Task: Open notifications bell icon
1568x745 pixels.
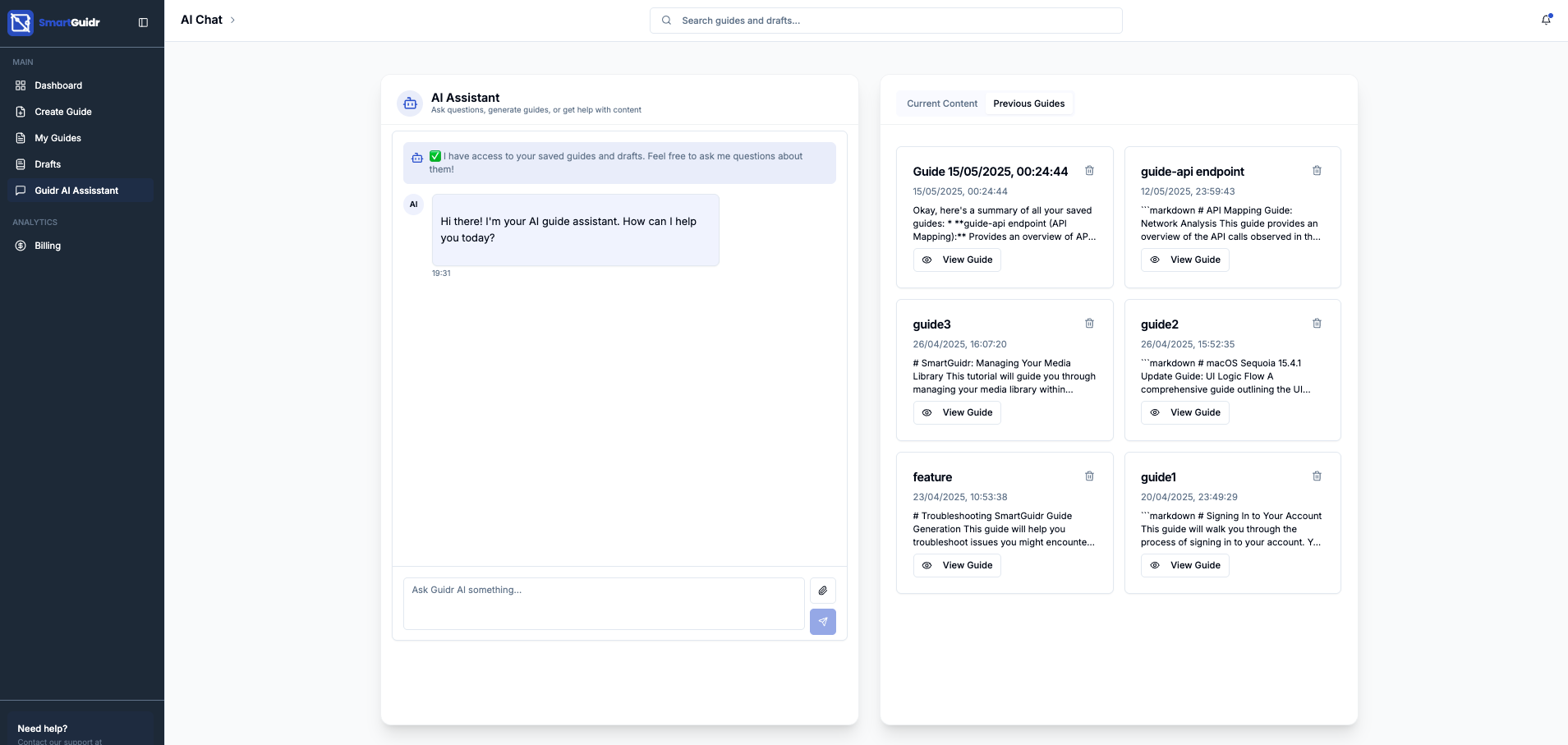Action: coord(1546,20)
